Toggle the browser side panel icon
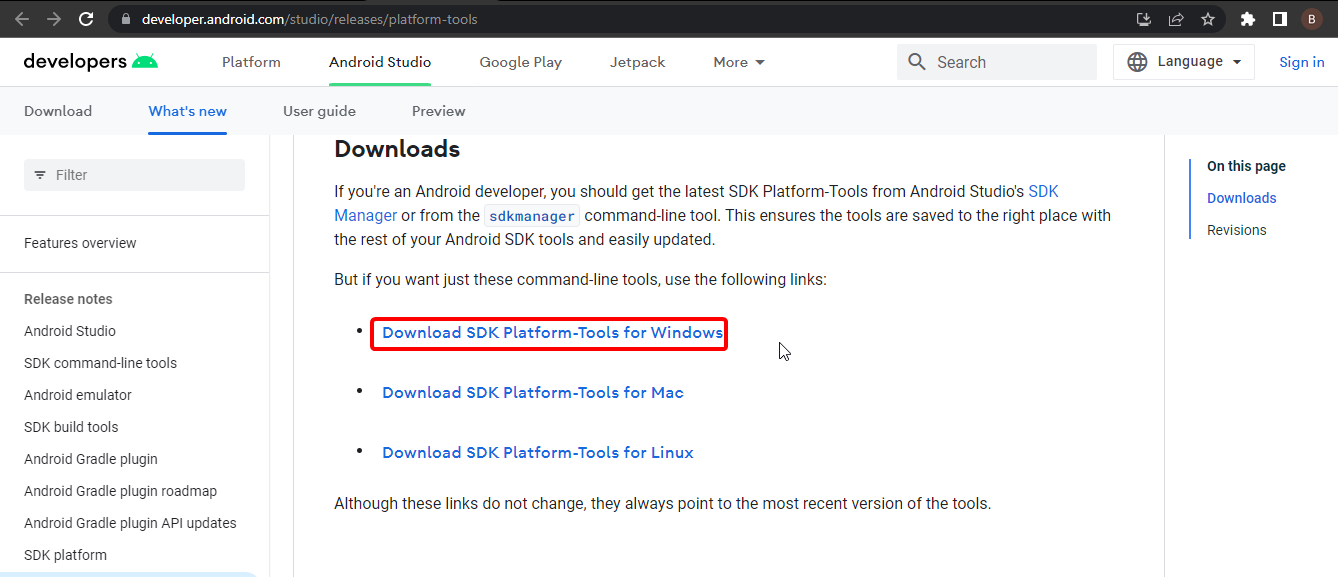 [x=1279, y=19]
